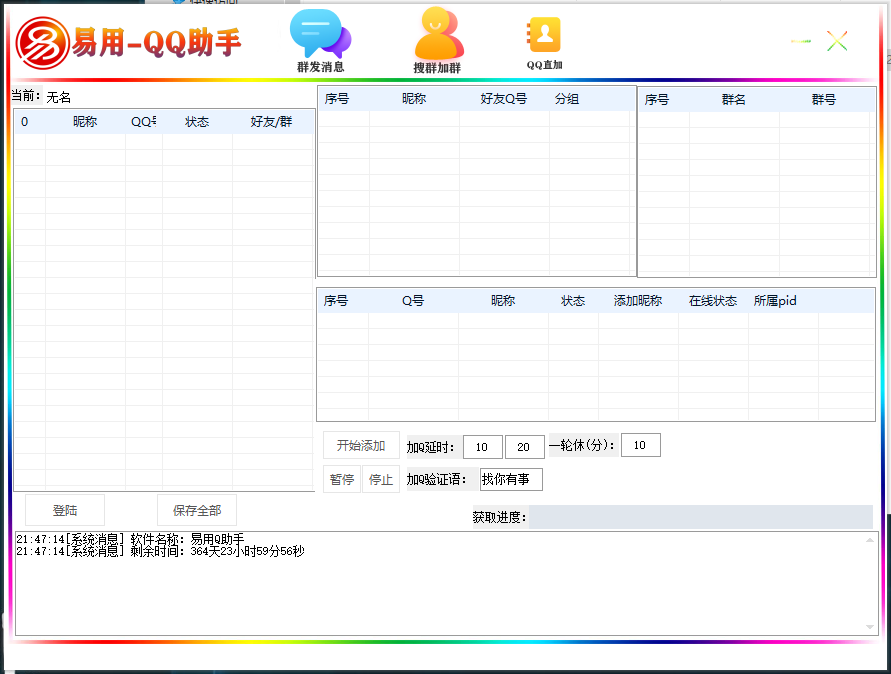This screenshot has width=891, height=674.
Task: Click the log scrollbar up arrow
Action: pyautogui.click(x=869, y=540)
